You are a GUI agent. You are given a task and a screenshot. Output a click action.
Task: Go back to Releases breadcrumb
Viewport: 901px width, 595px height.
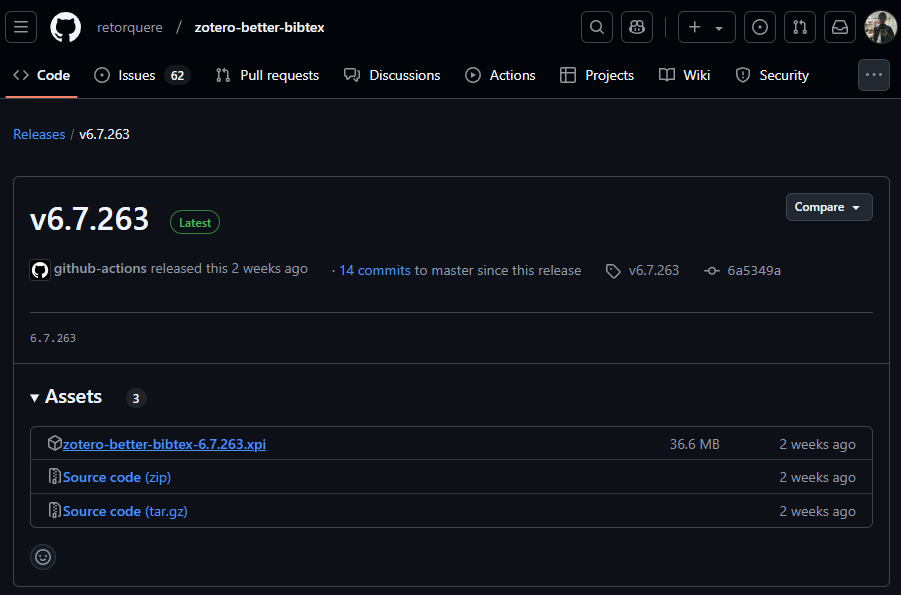[39, 134]
